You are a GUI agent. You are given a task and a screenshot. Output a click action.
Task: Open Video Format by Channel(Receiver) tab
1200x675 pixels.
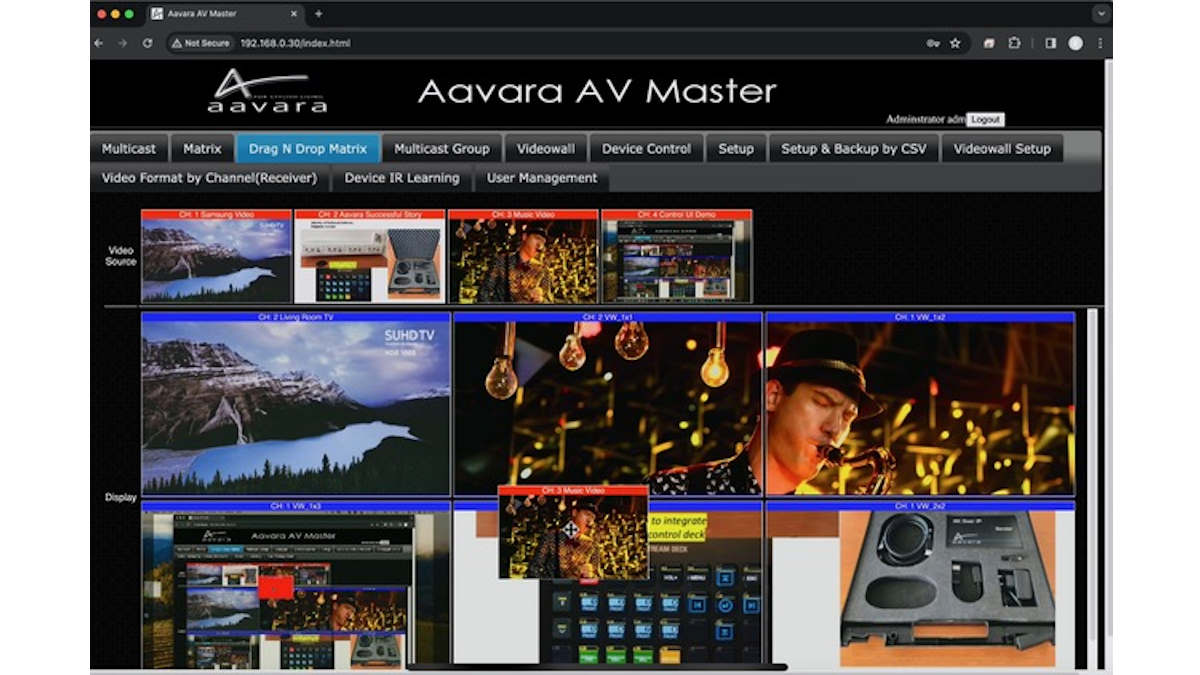210,178
